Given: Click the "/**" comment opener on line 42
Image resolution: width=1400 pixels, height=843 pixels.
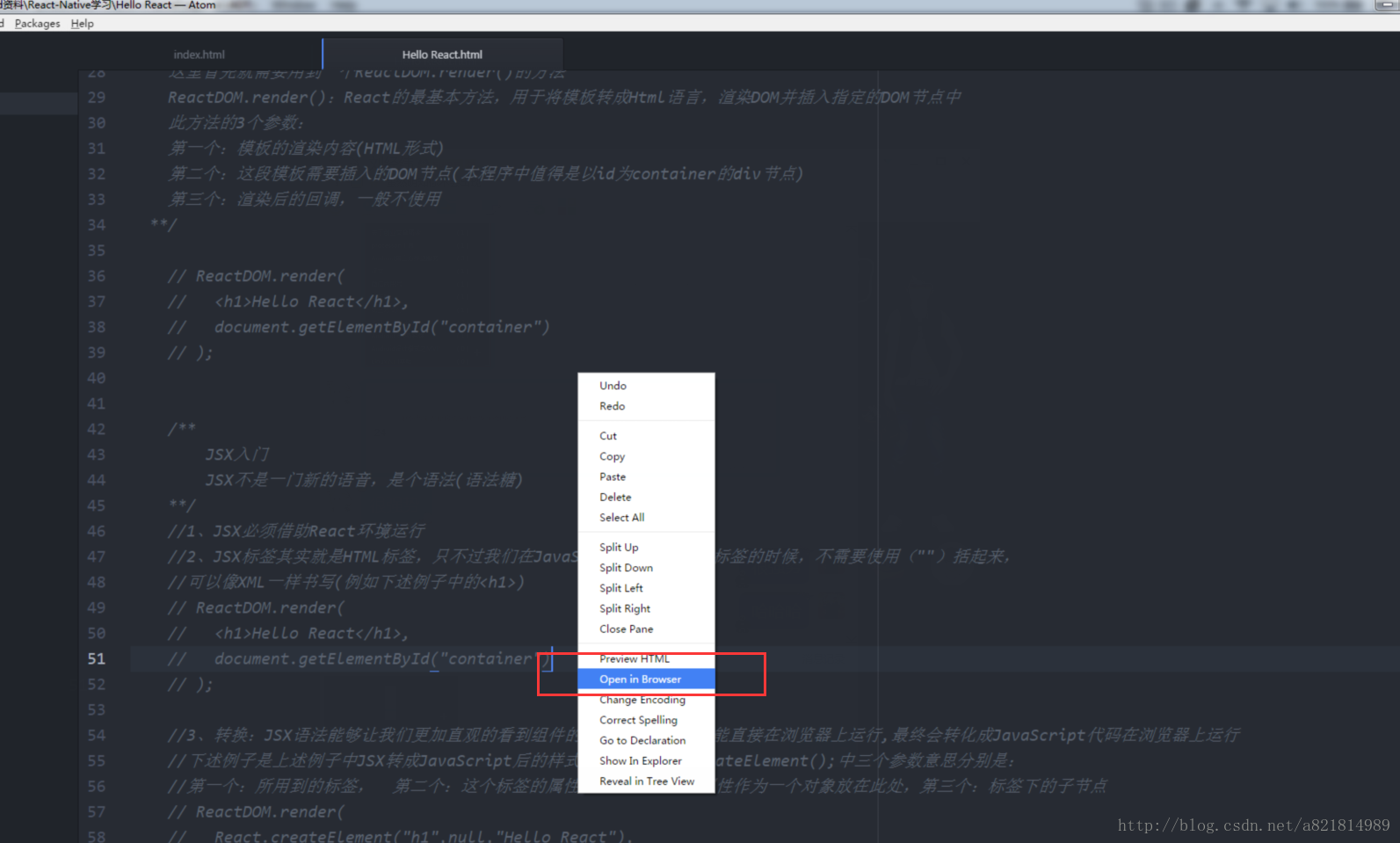Looking at the screenshot, I should coord(182,429).
